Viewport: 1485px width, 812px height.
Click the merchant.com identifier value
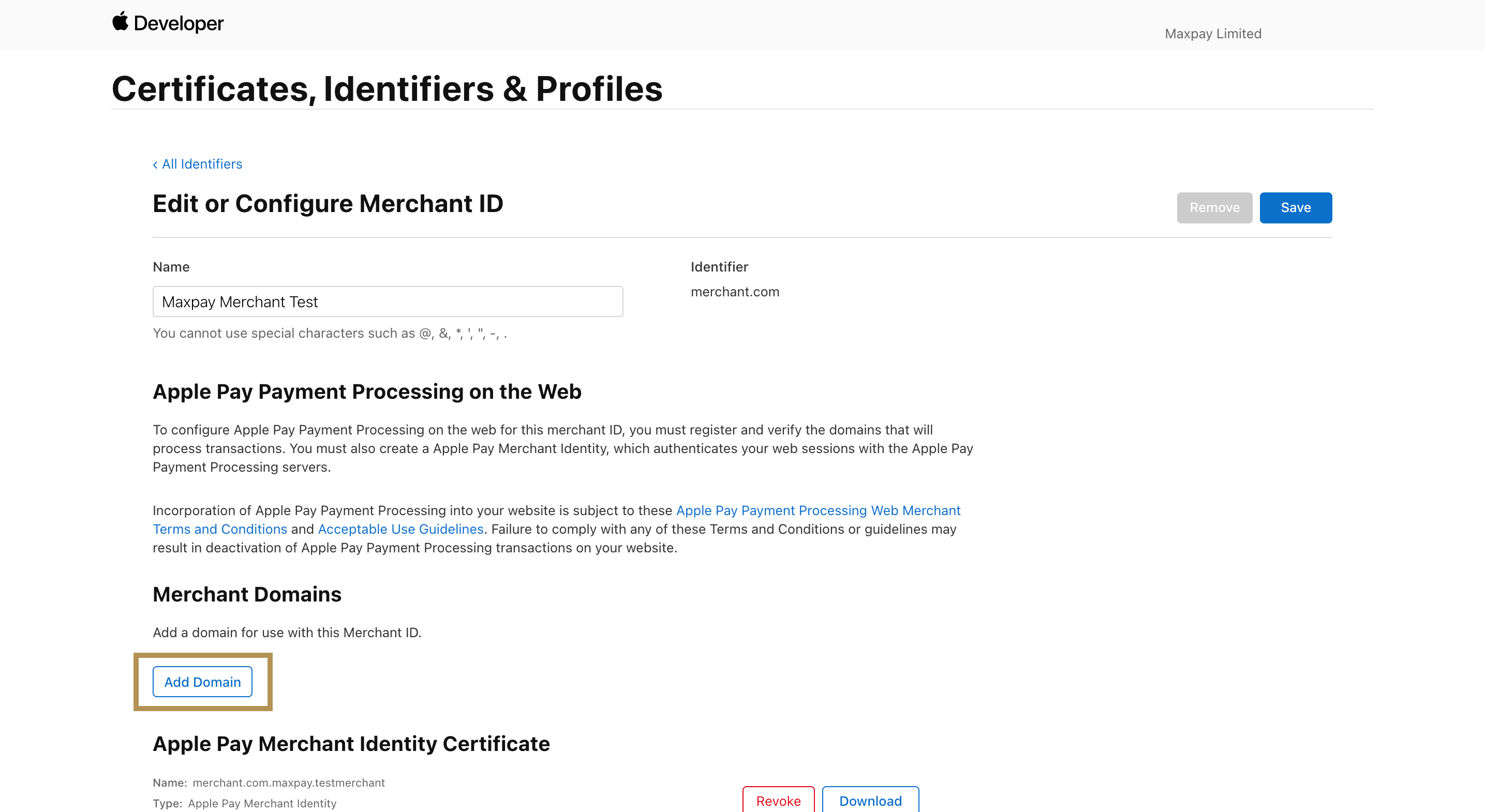734,292
